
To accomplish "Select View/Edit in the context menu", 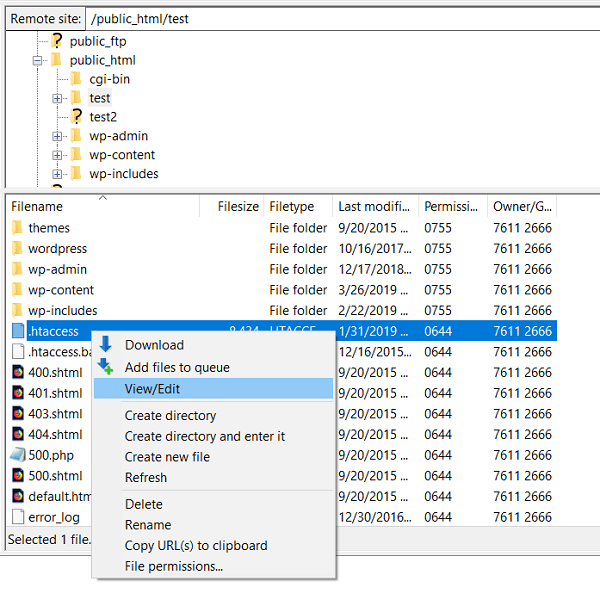I will 213,388.
